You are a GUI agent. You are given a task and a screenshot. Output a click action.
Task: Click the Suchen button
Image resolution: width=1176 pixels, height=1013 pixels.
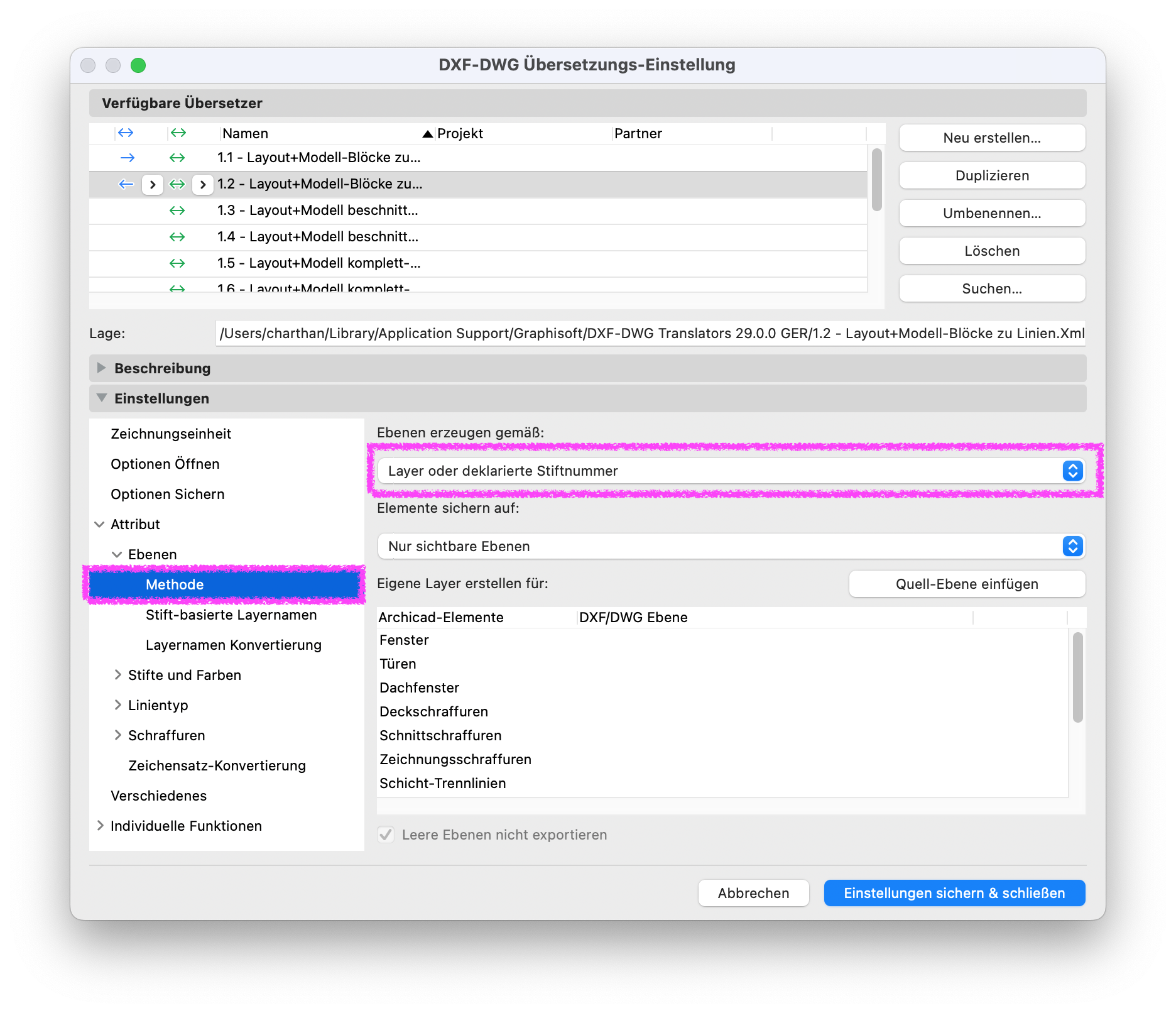tap(992, 288)
